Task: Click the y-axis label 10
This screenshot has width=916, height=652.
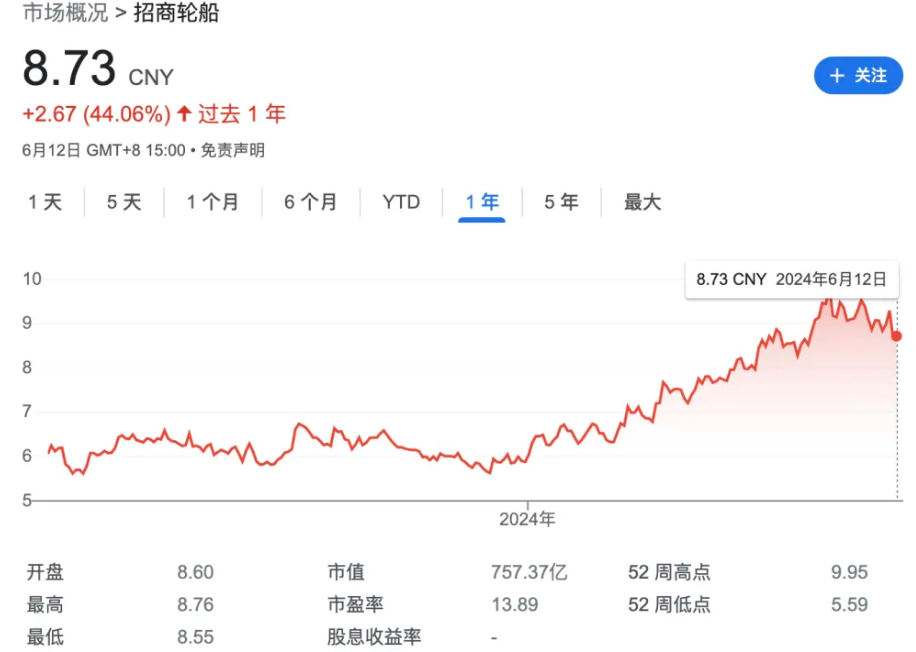Action: [32, 279]
